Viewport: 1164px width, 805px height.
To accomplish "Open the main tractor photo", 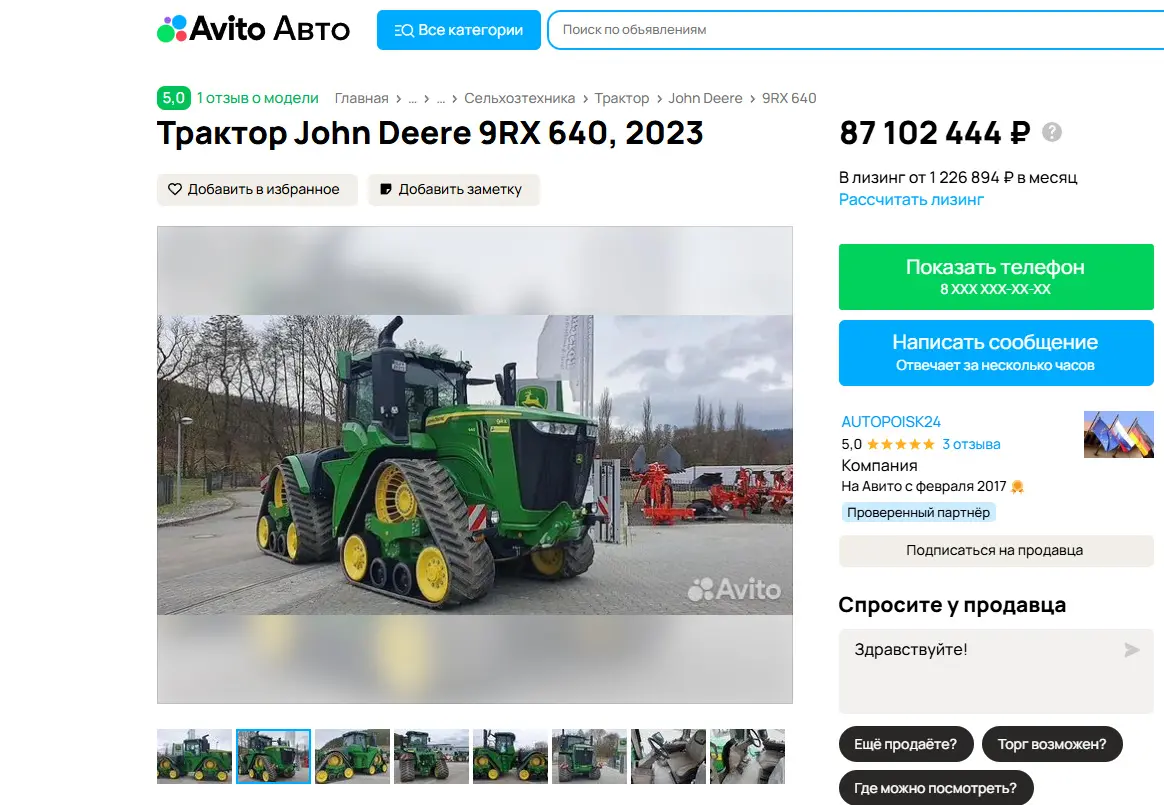I will click(474, 465).
